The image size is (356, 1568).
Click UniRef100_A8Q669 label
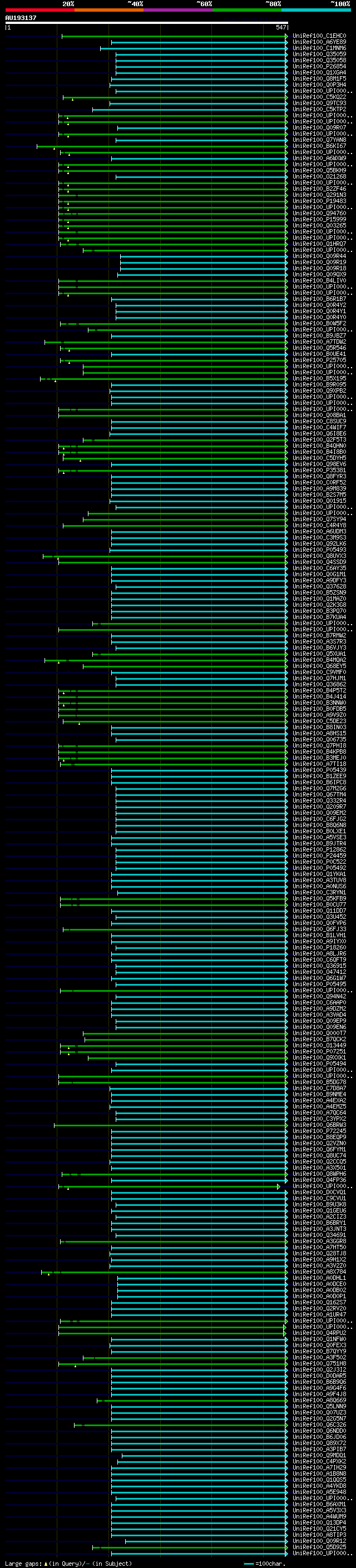pyautogui.click(x=319, y=1400)
